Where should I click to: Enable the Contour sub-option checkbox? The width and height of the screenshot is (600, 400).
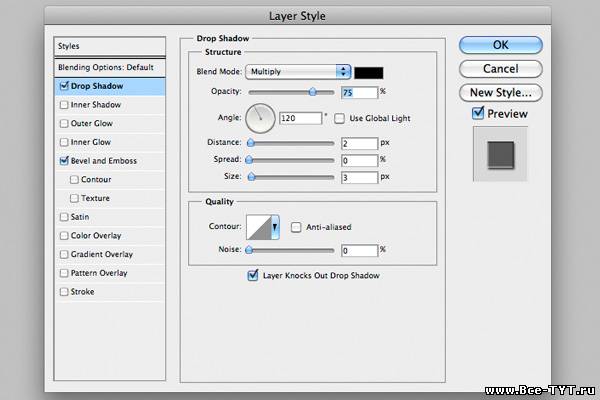click(74, 180)
